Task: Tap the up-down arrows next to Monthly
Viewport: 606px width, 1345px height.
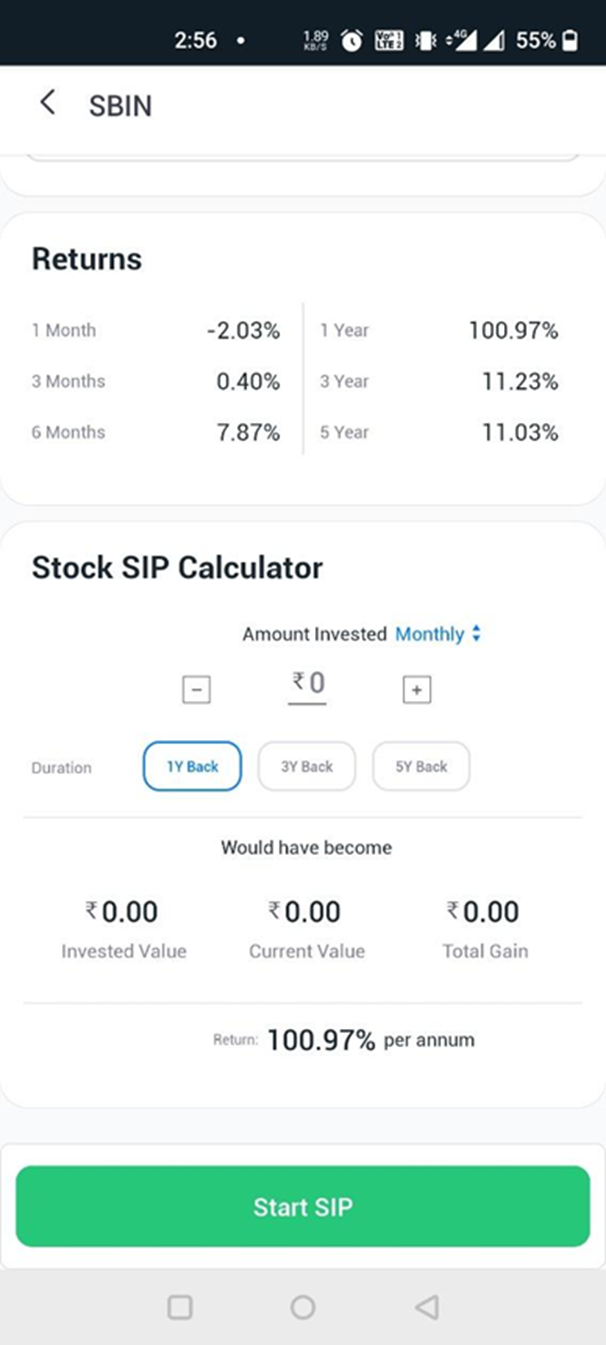Action: 476,634
